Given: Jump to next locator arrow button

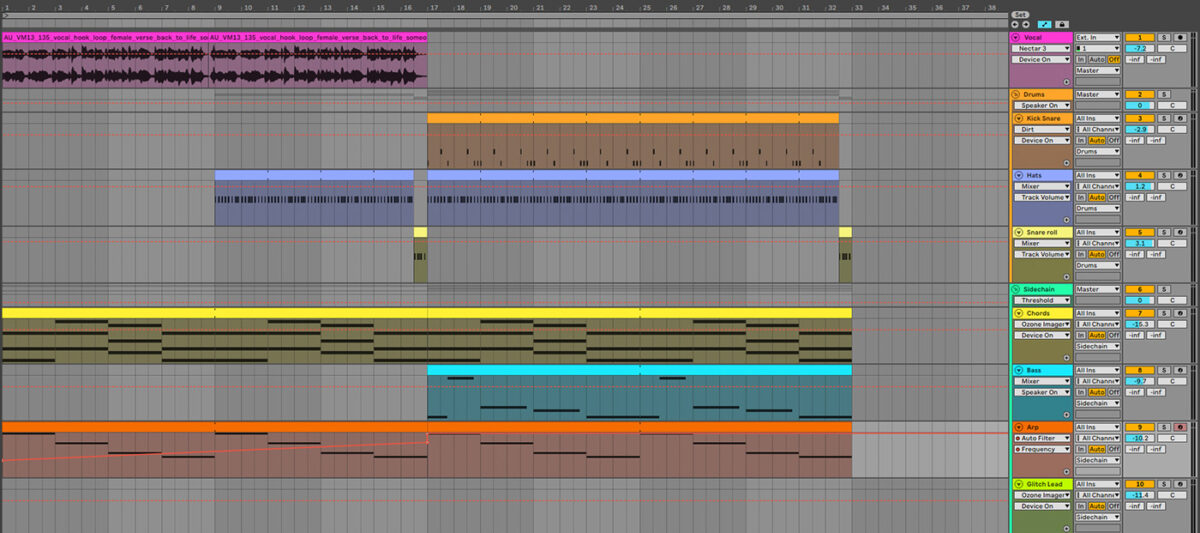Looking at the screenshot, I should 1024,23.
